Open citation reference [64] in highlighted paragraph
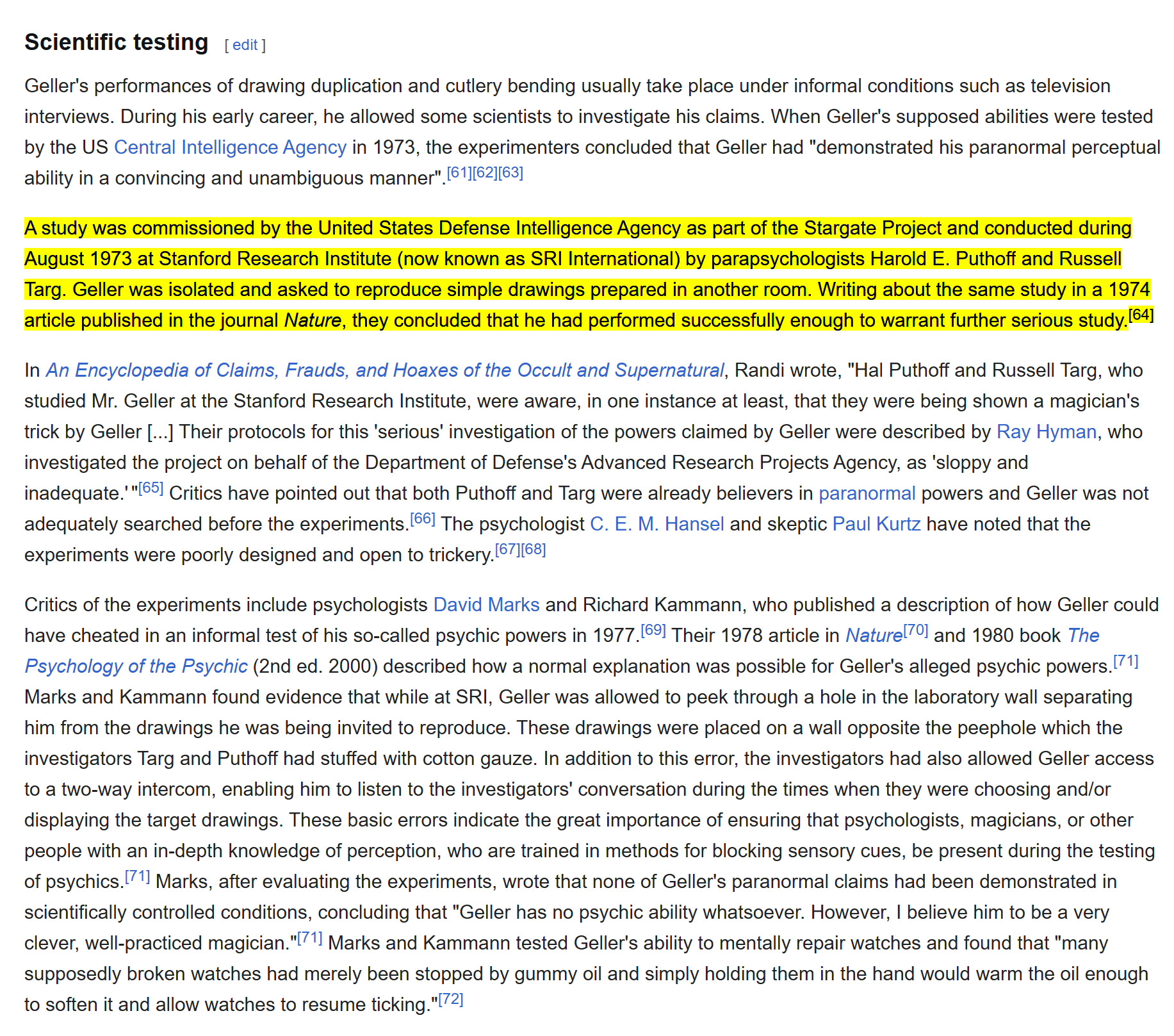This screenshot has height=1036, width=1174. pos(1141,315)
